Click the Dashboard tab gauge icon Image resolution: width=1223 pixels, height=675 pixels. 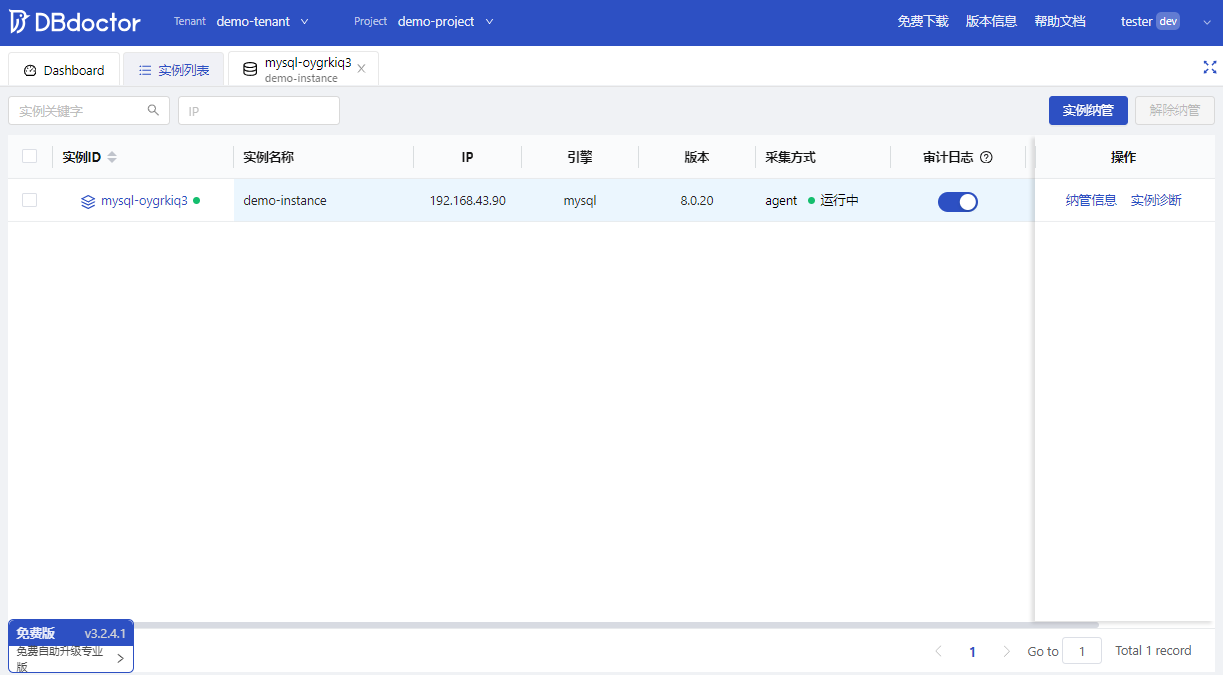(x=30, y=70)
